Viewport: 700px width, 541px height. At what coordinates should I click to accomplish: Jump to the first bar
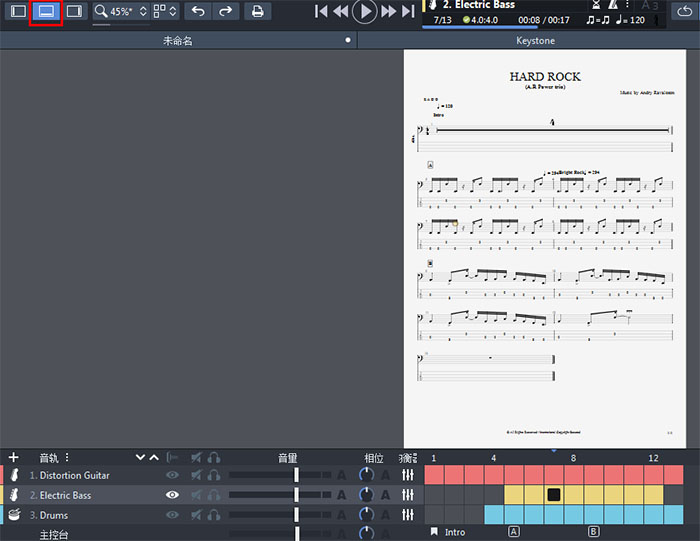click(321, 12)
